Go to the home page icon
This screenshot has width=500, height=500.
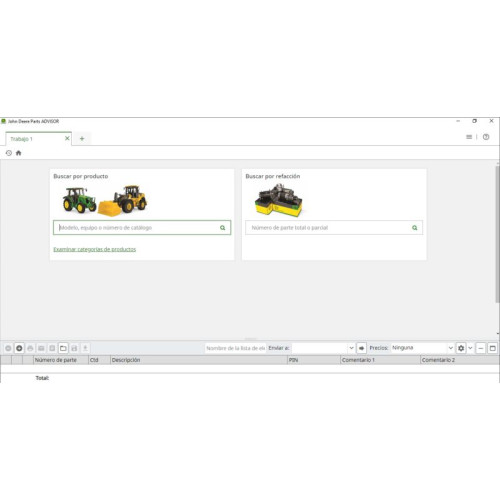tap(19, 153)
